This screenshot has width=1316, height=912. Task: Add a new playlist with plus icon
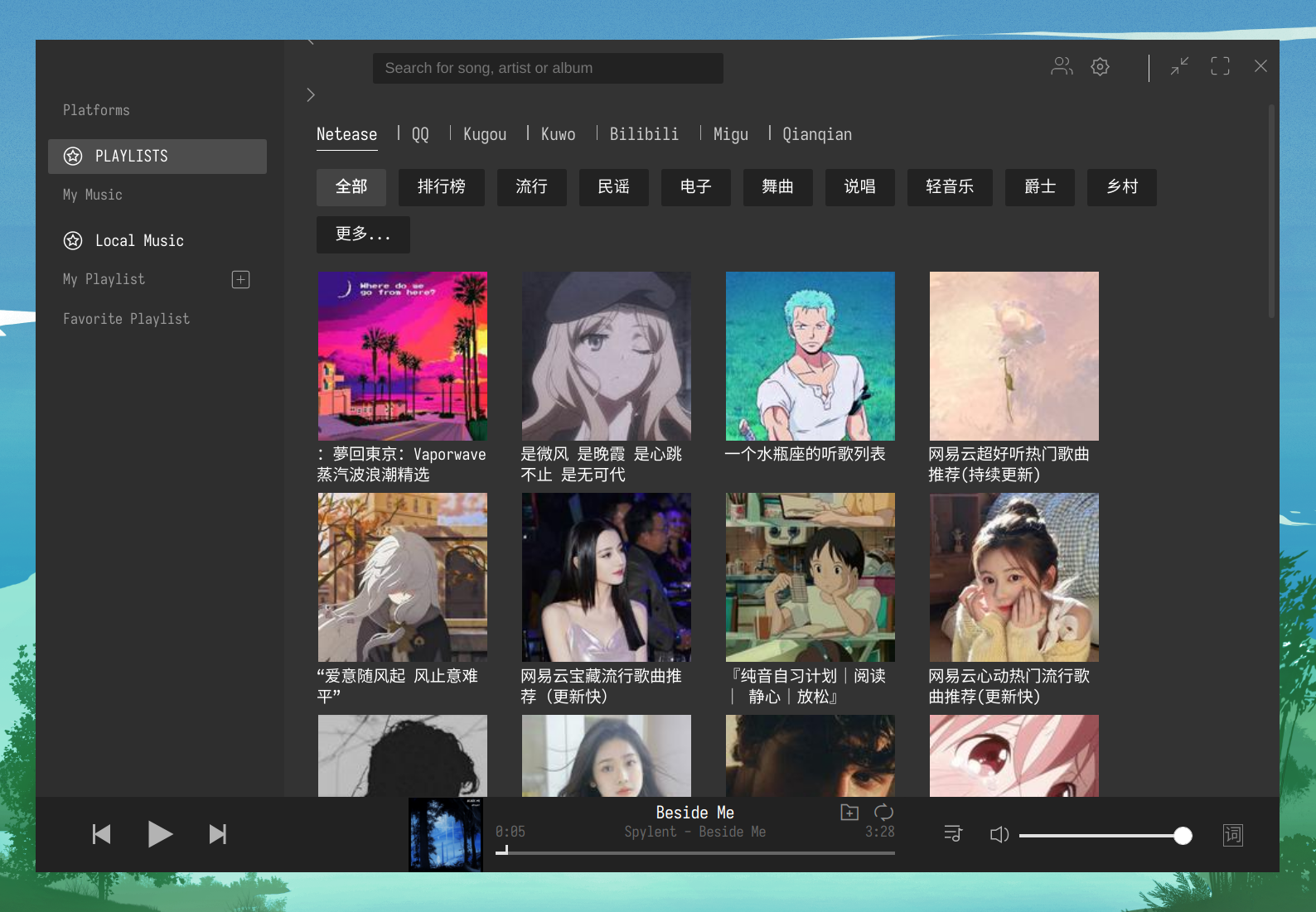pyautogui.click(x=240, y=279)
